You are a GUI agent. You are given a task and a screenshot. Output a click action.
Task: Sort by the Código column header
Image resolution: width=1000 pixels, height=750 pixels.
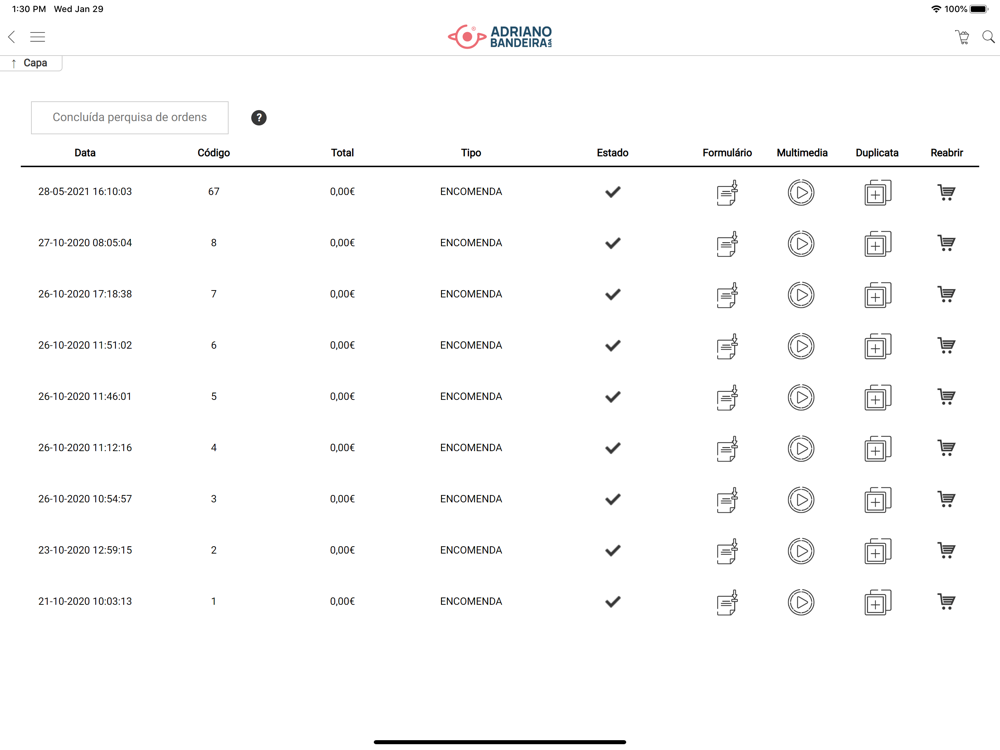click(214, 153)
